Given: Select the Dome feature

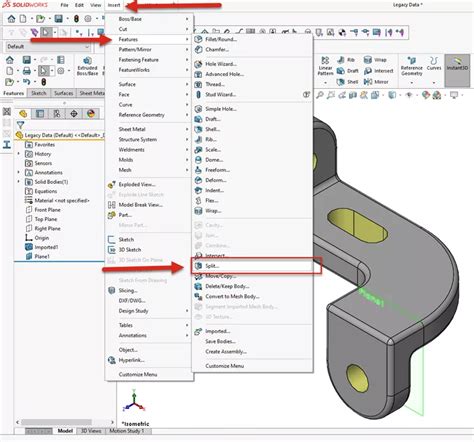Looking at the screenshot, I should coord(253,160).
